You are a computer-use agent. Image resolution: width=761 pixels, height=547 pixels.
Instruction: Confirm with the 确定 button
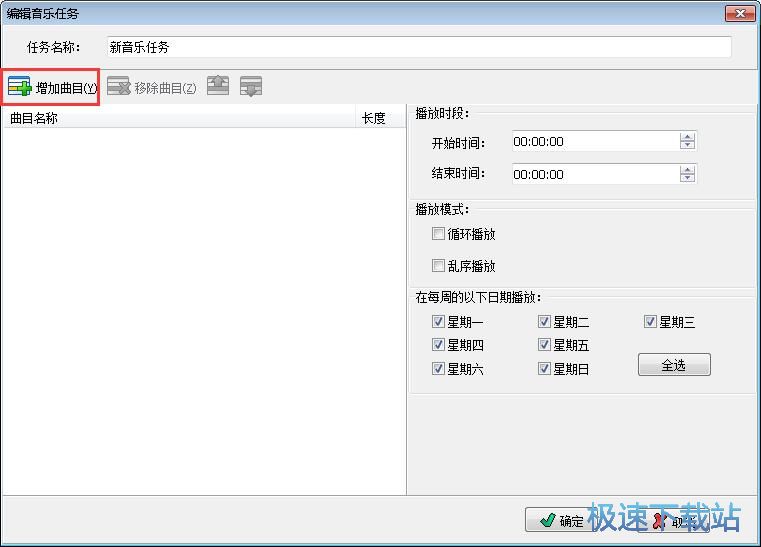pyautogui.click(x=561, y=520)
